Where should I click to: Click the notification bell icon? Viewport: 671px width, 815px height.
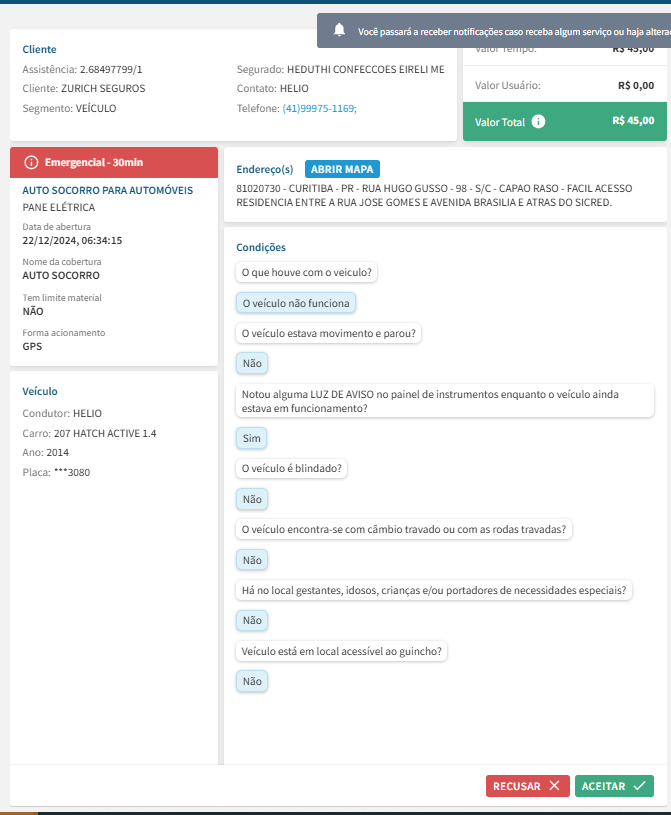pos(340,31)
